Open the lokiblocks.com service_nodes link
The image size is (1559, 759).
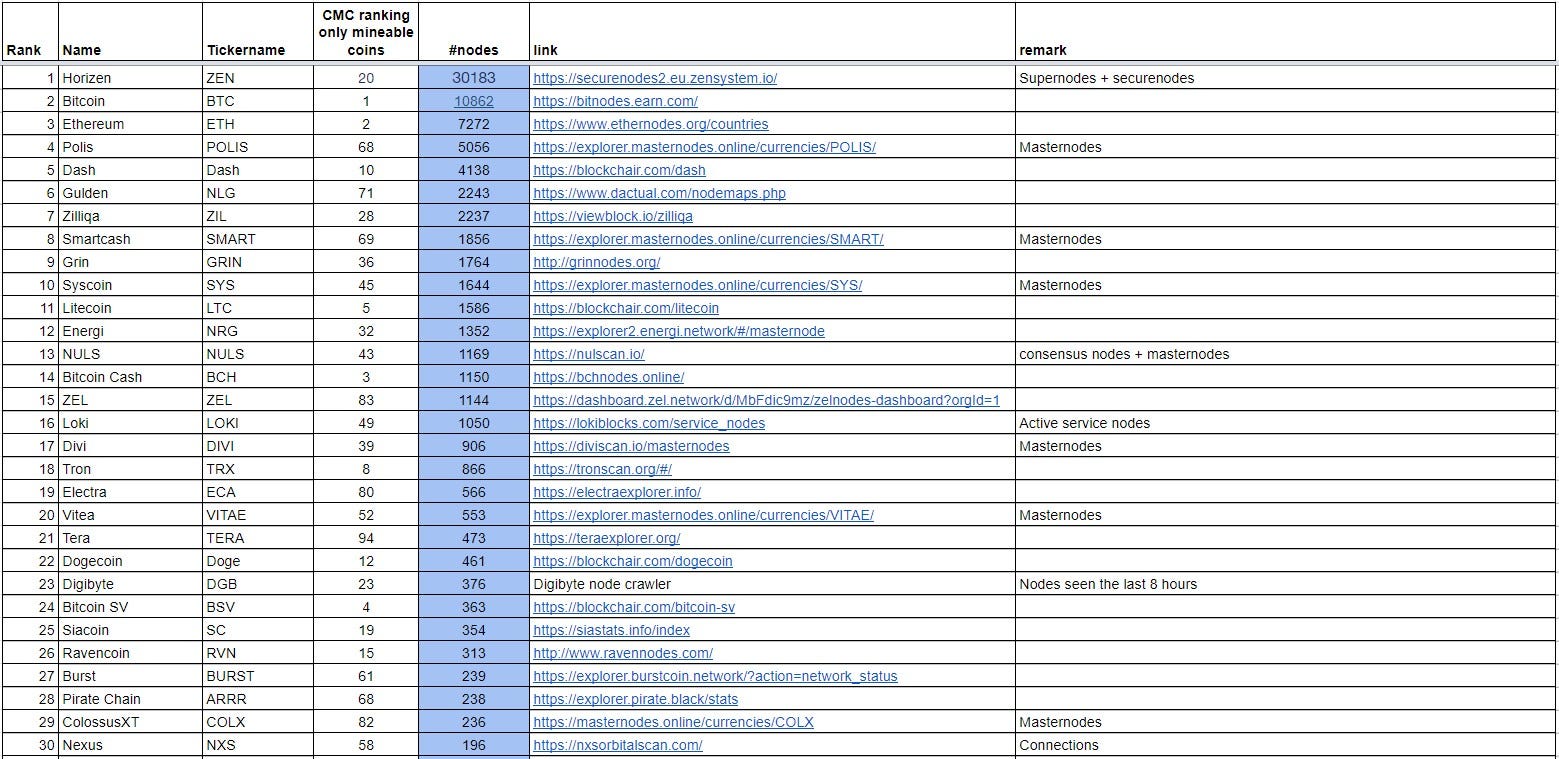[649, 423]
